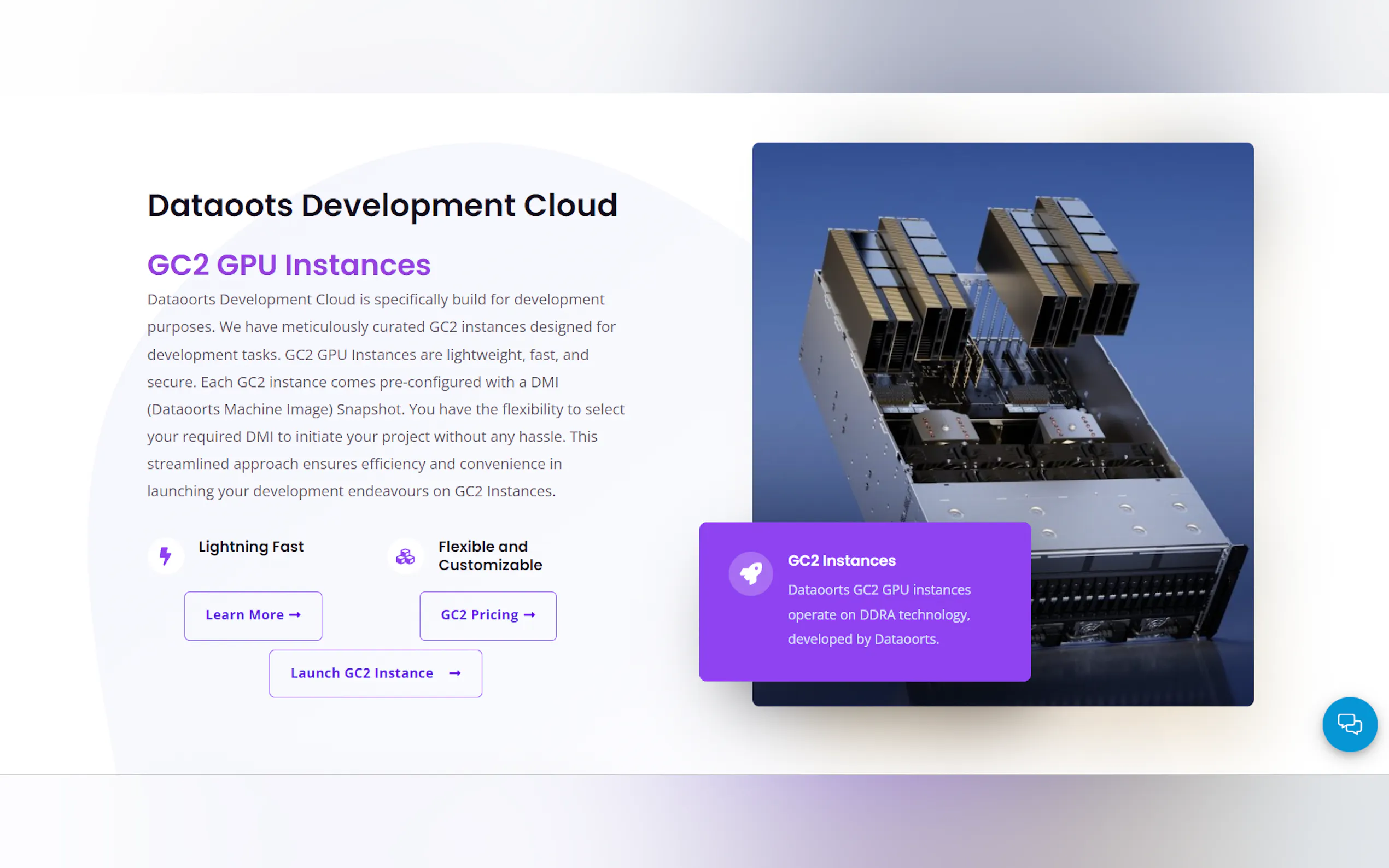Click the rocket icon in purple card

pyautogui.click(x=750, y=573)
